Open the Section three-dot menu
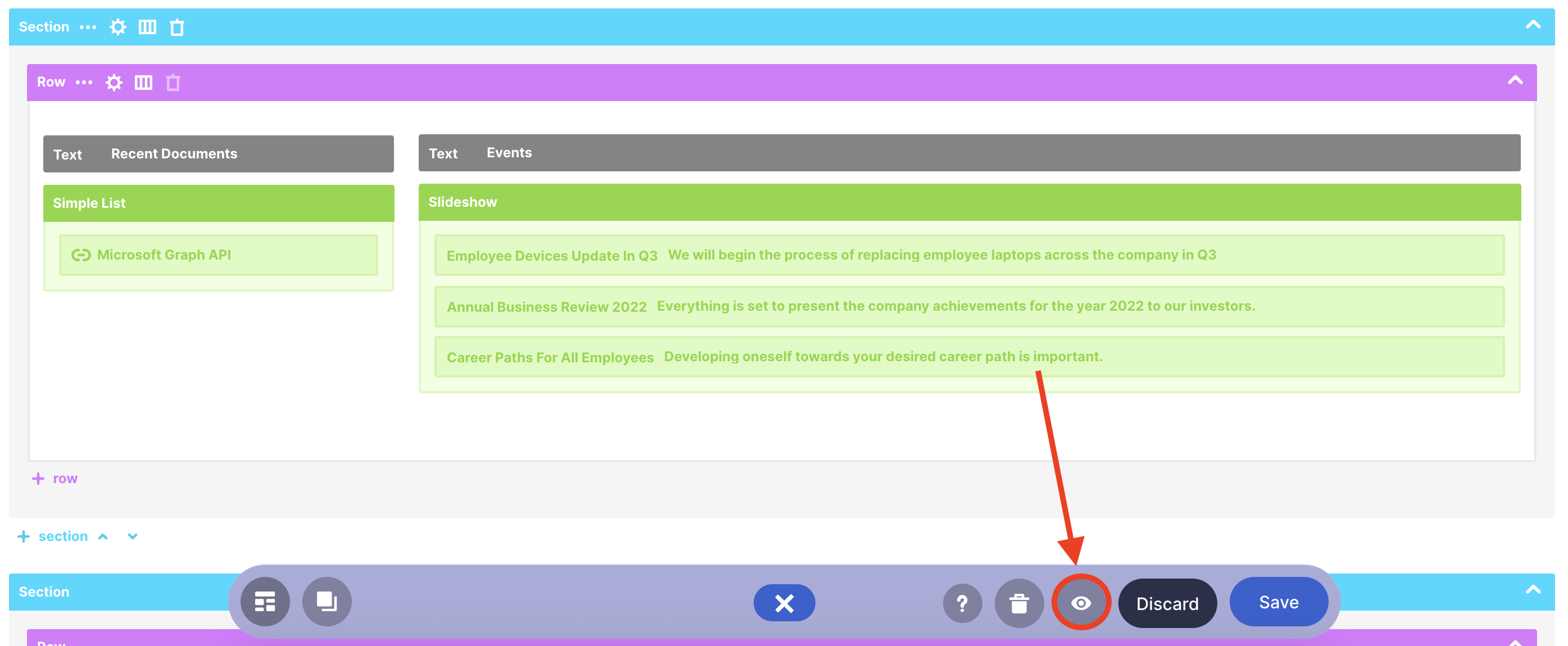This screenshot has height=646, width=1568. 88,27
